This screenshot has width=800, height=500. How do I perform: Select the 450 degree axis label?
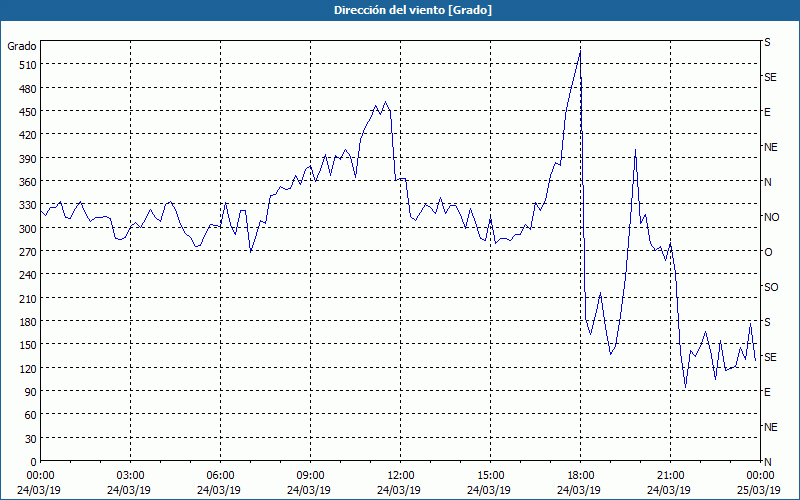[x=28, y=112]
